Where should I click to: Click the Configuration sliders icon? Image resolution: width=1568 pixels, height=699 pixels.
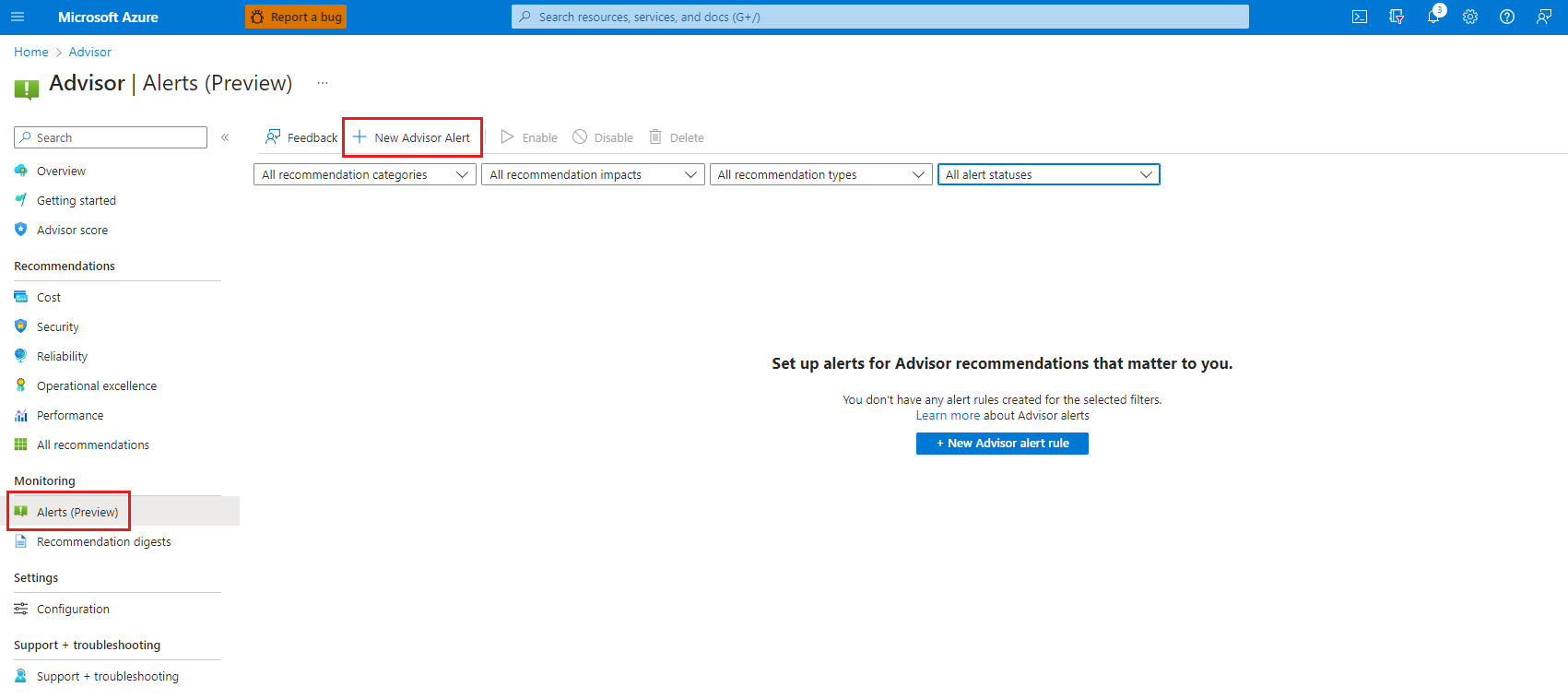pyautogui.click(x=21, y=609)
